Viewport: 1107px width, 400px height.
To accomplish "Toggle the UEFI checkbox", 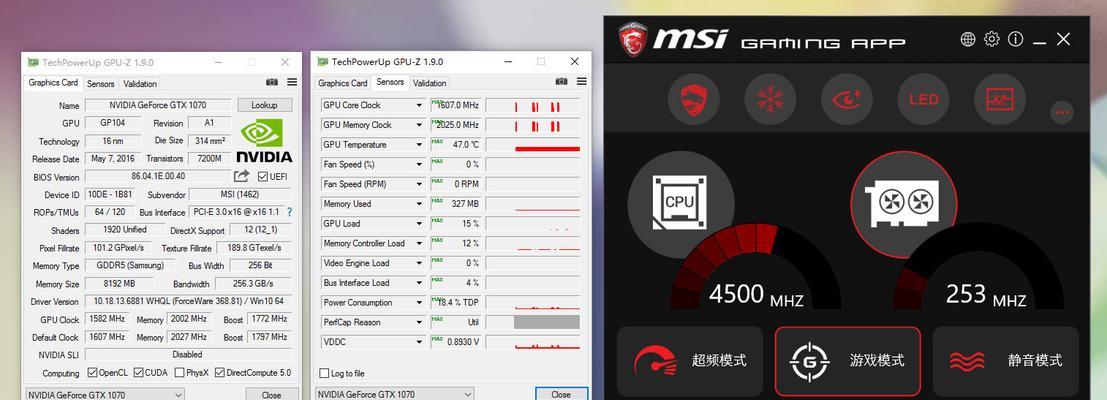I will (x=263, y=176).
